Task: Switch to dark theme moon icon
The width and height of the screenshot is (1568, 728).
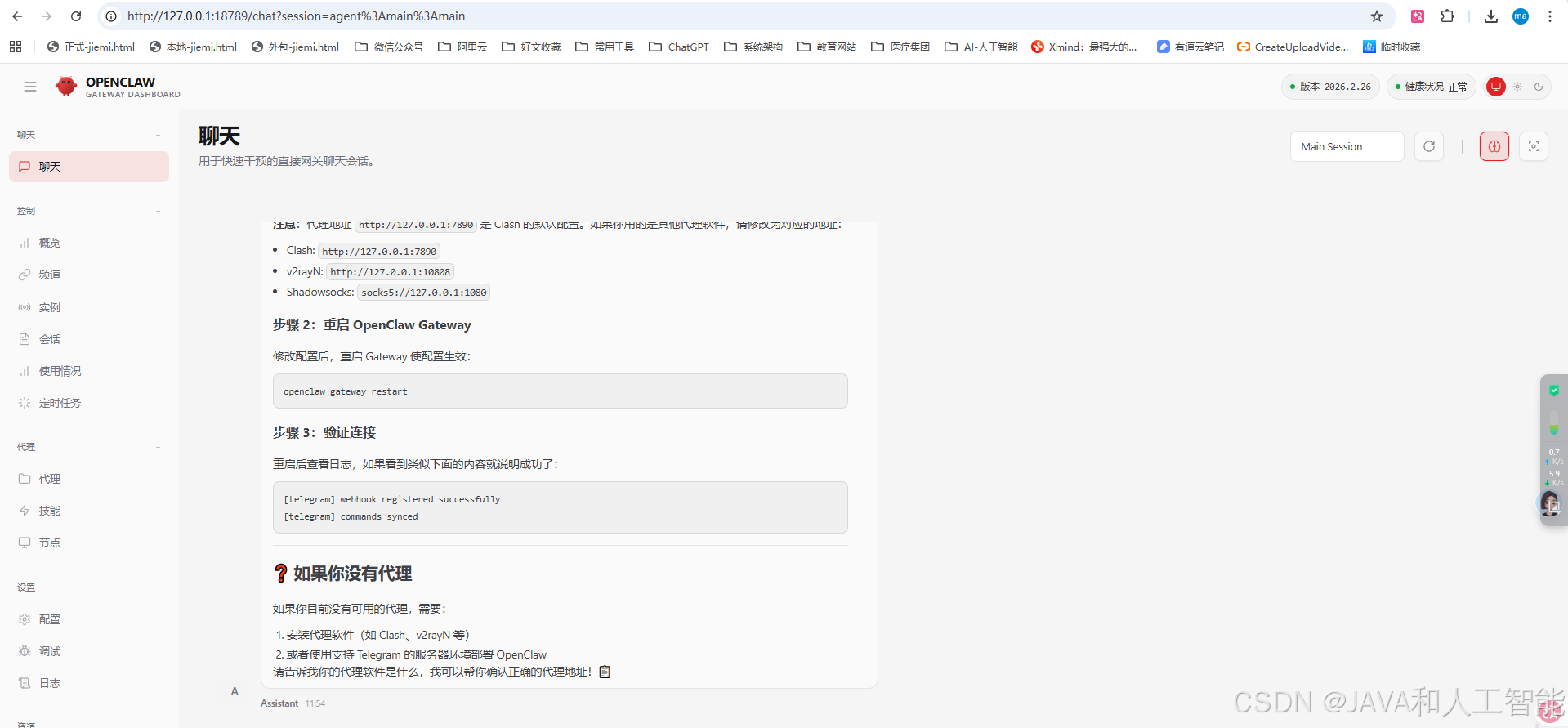Action: [x=1539, y=87]
